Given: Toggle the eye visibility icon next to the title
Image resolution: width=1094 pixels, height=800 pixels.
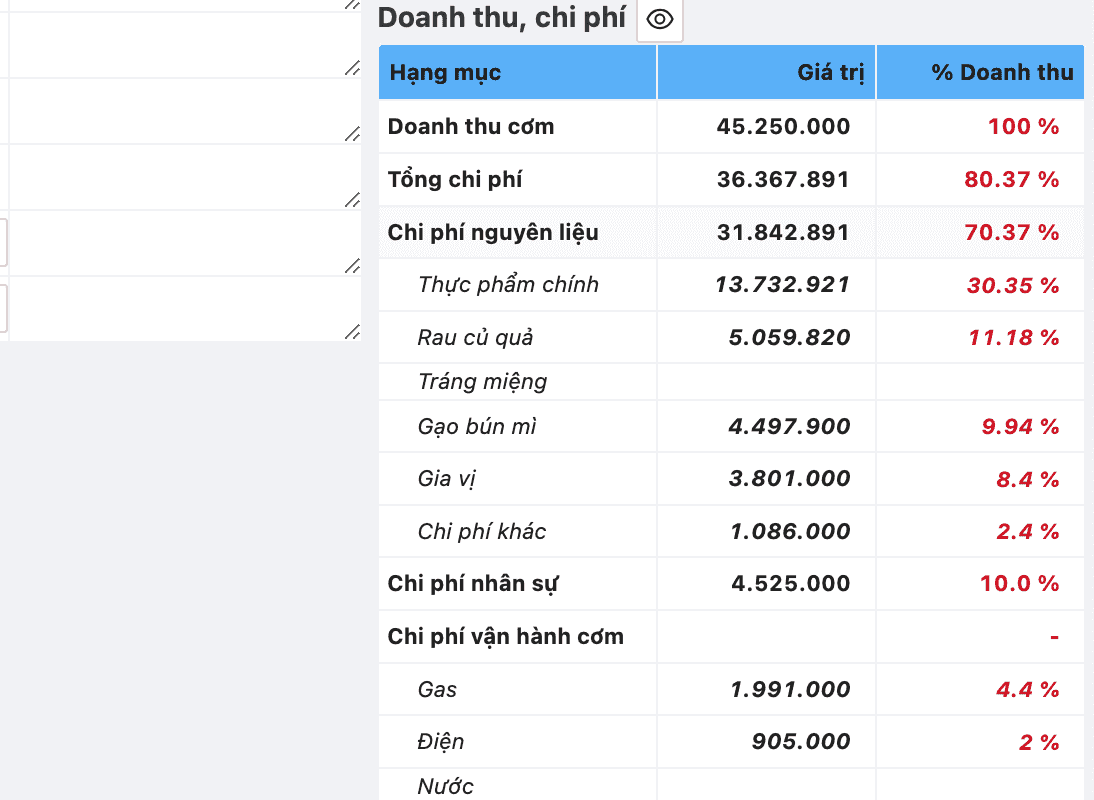Looking at the screenshot, I should pos(659,19).
